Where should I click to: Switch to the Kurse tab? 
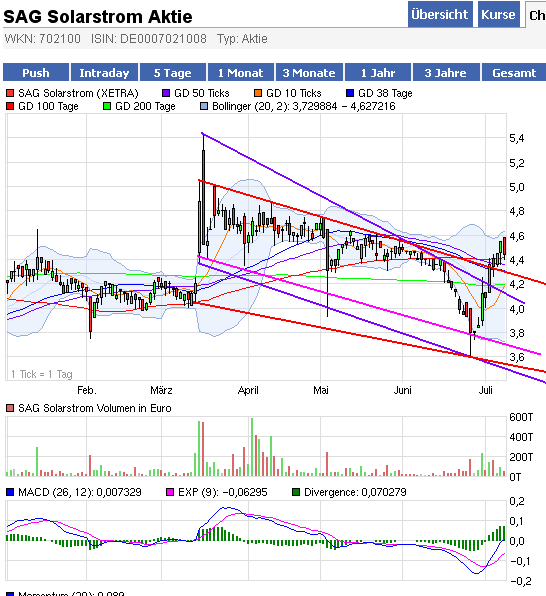[x=498, y=14]
